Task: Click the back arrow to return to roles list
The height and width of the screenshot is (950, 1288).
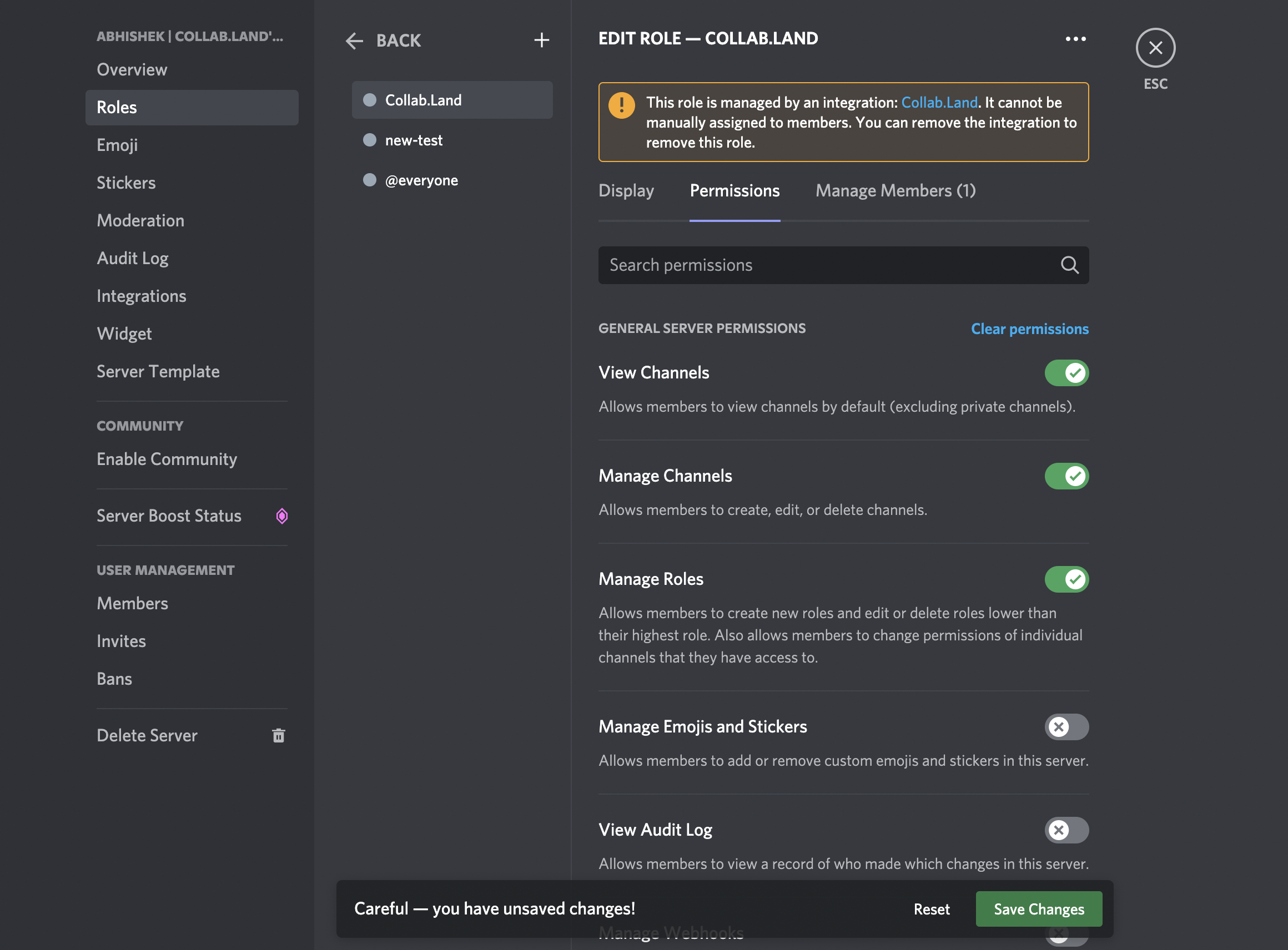Action: (x=354, y=41)
